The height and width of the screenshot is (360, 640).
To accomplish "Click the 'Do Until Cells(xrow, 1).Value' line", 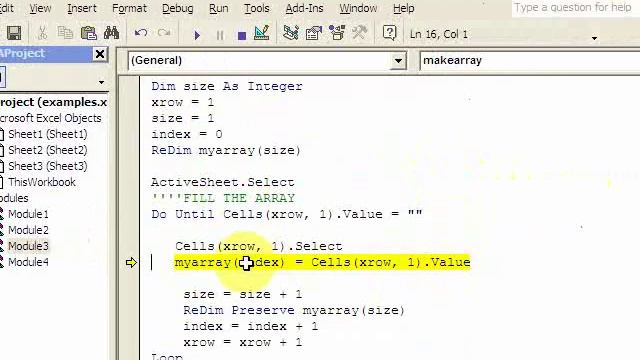I will [287, 214].
